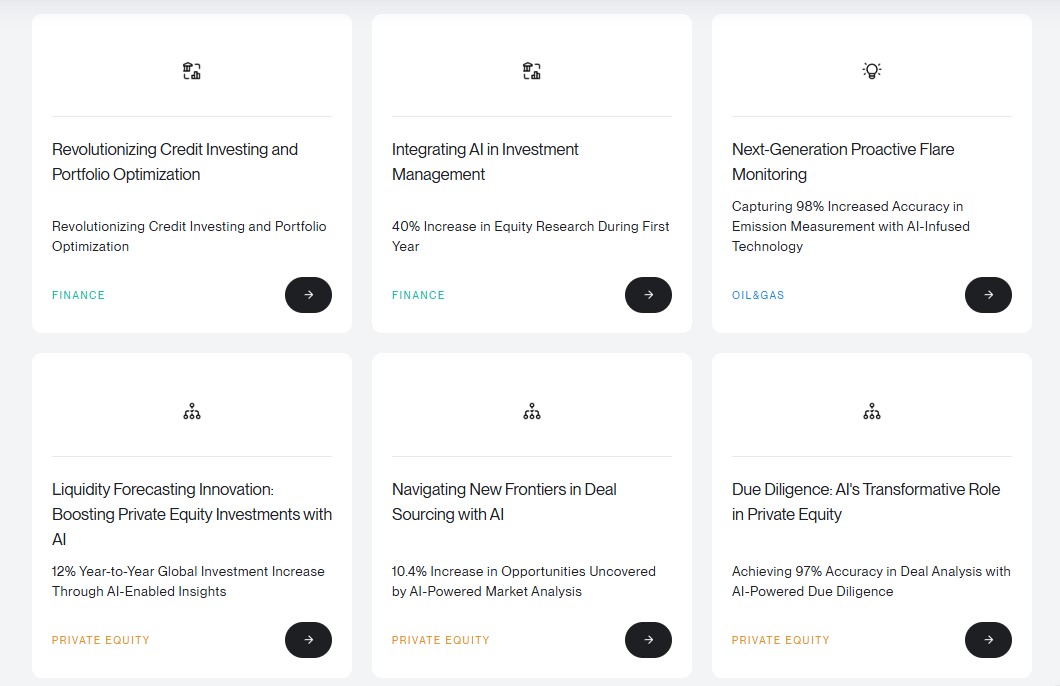
Task: Click arrow button on Flare Monitoring card
Action: click(988, 295)
